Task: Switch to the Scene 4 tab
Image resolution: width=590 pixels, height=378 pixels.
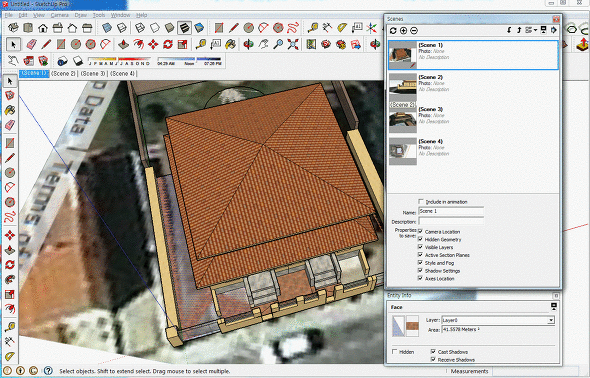Action: click(x=122, y=74)
